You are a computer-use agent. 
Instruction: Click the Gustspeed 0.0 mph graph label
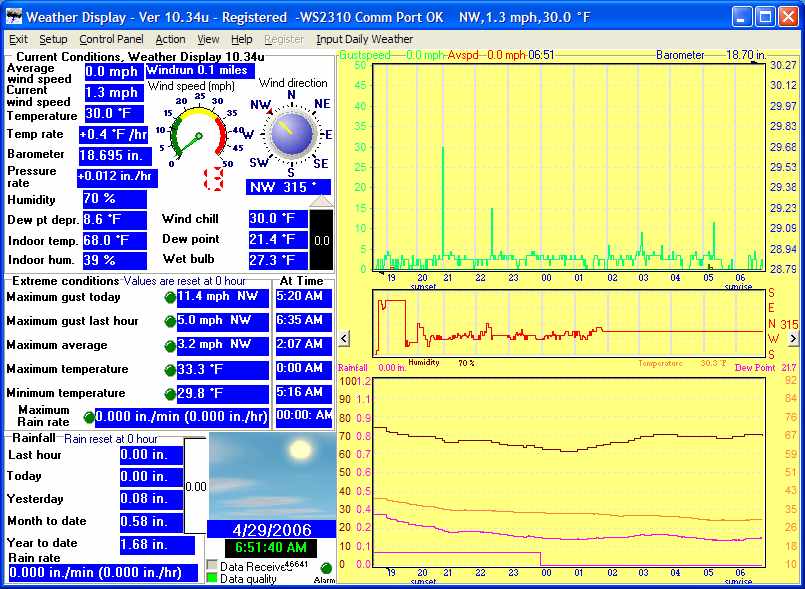point(392,55)
